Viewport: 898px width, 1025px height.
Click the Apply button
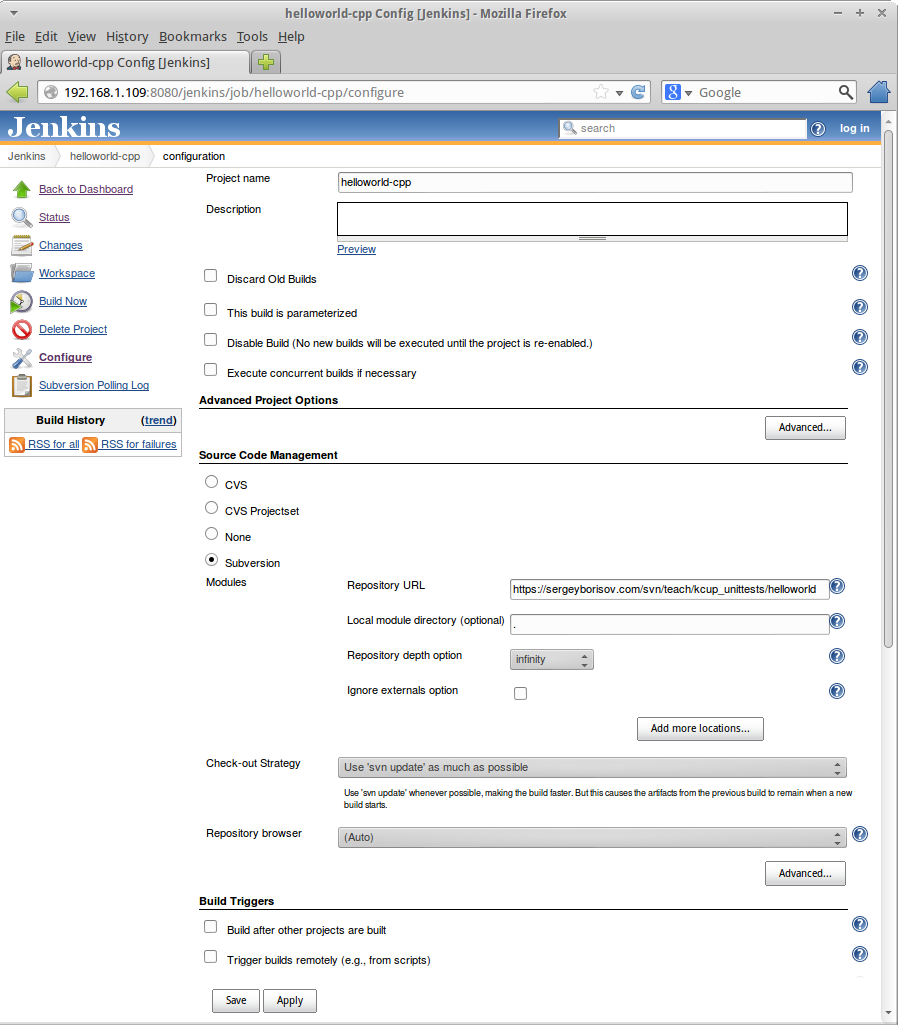(x=290, y=1001)
